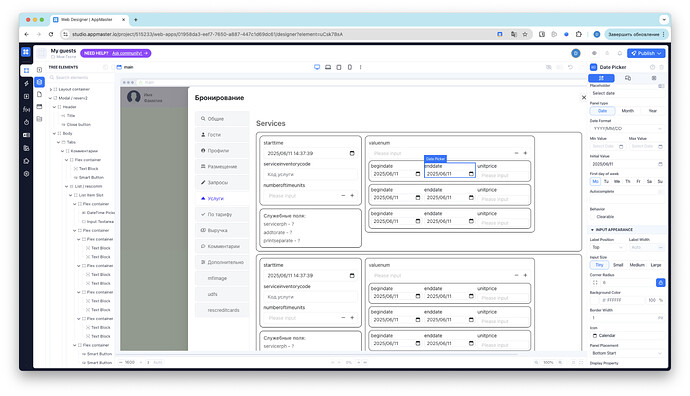Click the Background Color swatch

click(595, 300)
